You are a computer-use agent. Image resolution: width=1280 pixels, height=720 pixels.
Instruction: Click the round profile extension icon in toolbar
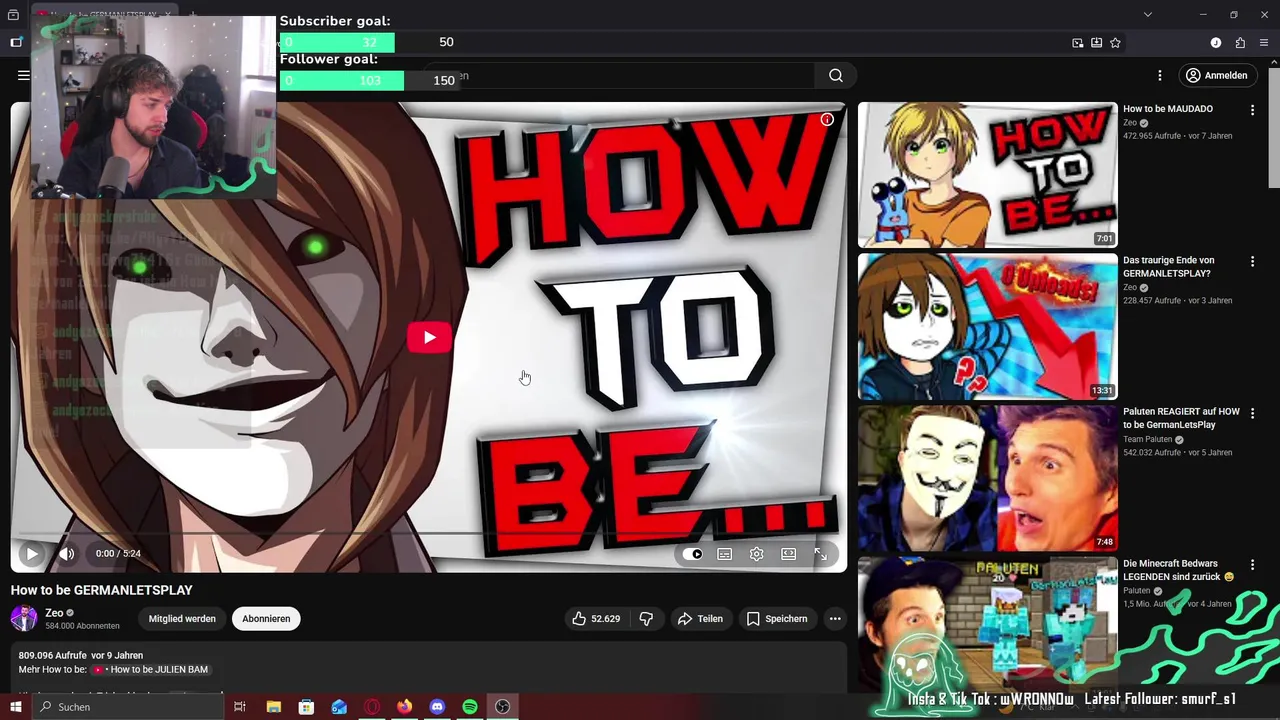tap(1216, 43)
